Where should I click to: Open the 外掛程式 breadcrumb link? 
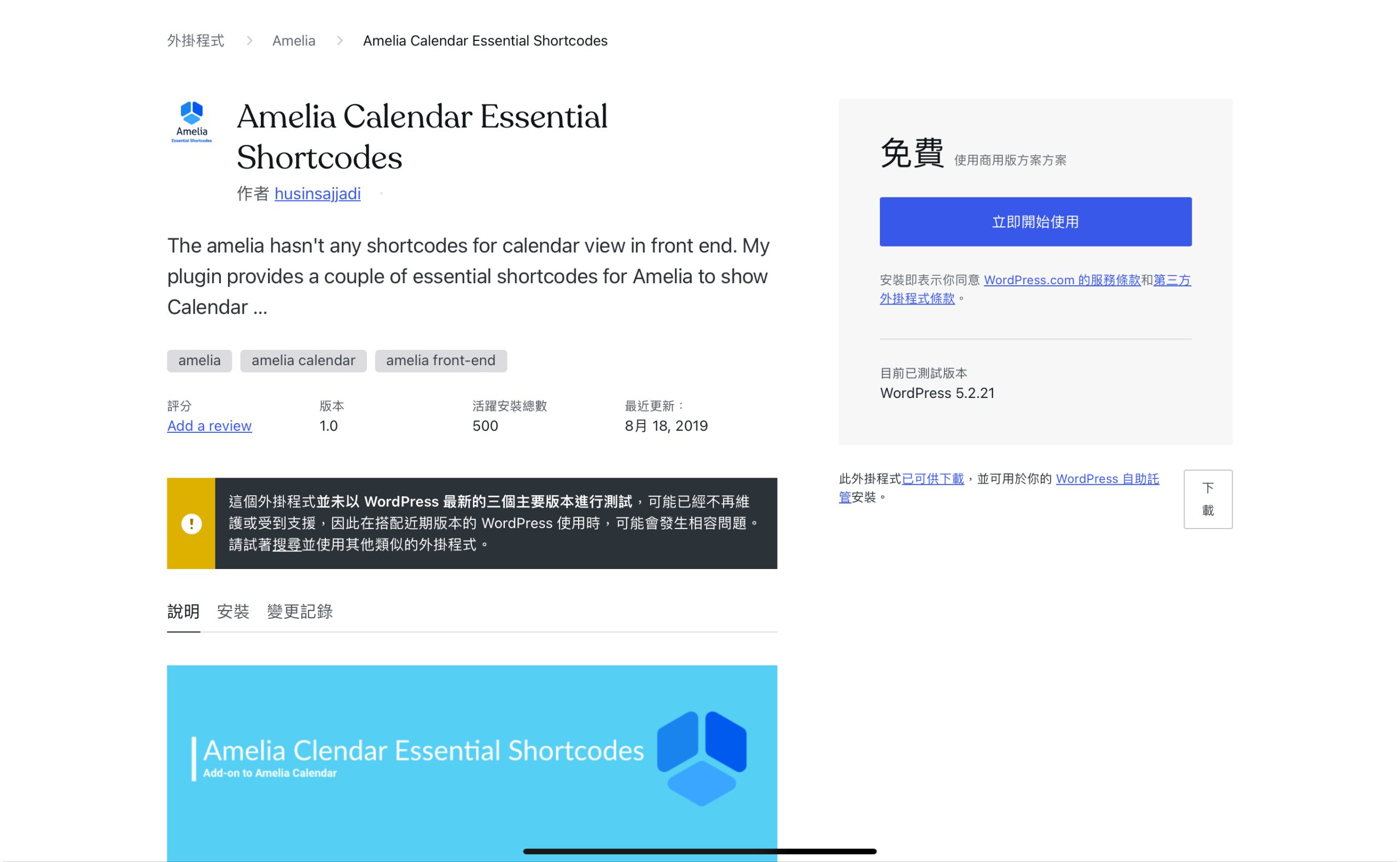pos(196,40)
